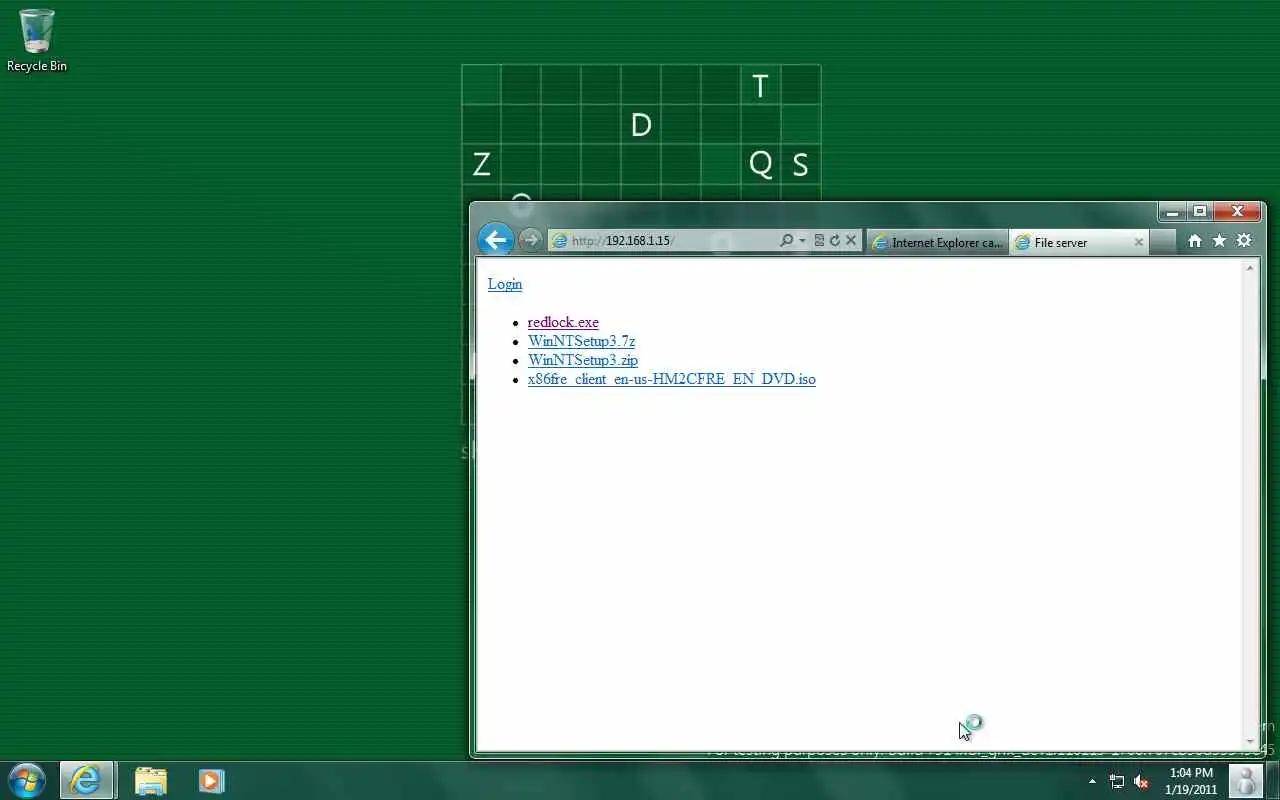Refresh the page with the reload icon
The width and height of the screenshot is (1280, 800).
point(835,241)
